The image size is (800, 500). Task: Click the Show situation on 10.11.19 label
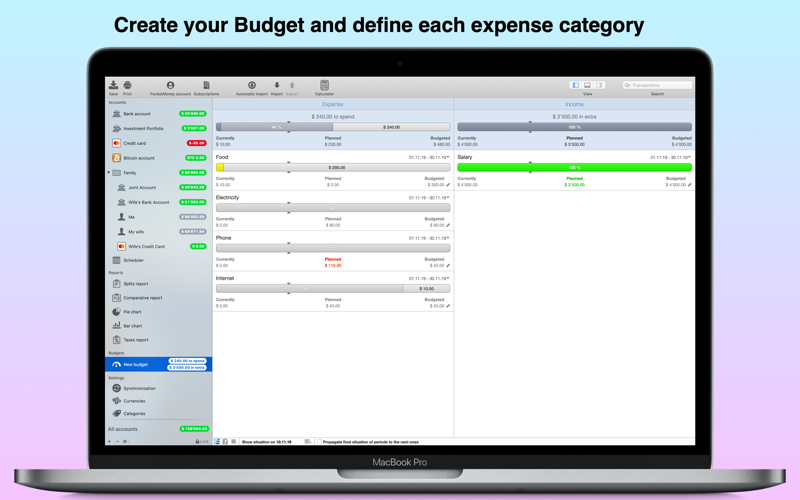pyautogui.click(x=266, y=442)
